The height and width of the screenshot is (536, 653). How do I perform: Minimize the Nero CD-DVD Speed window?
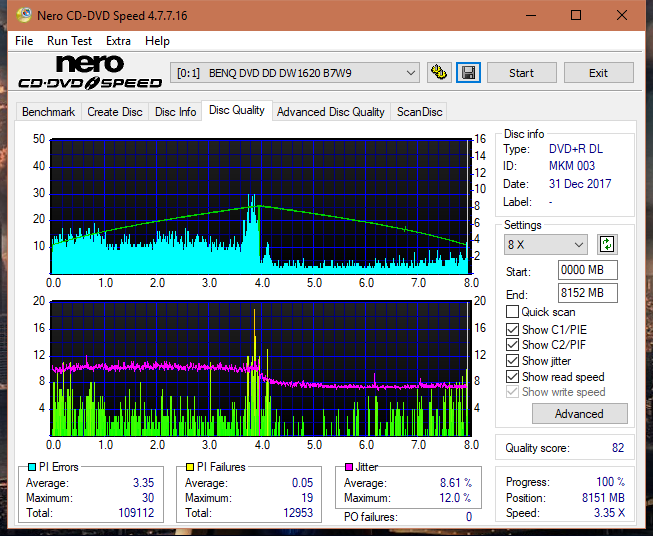tap(531, 15)
